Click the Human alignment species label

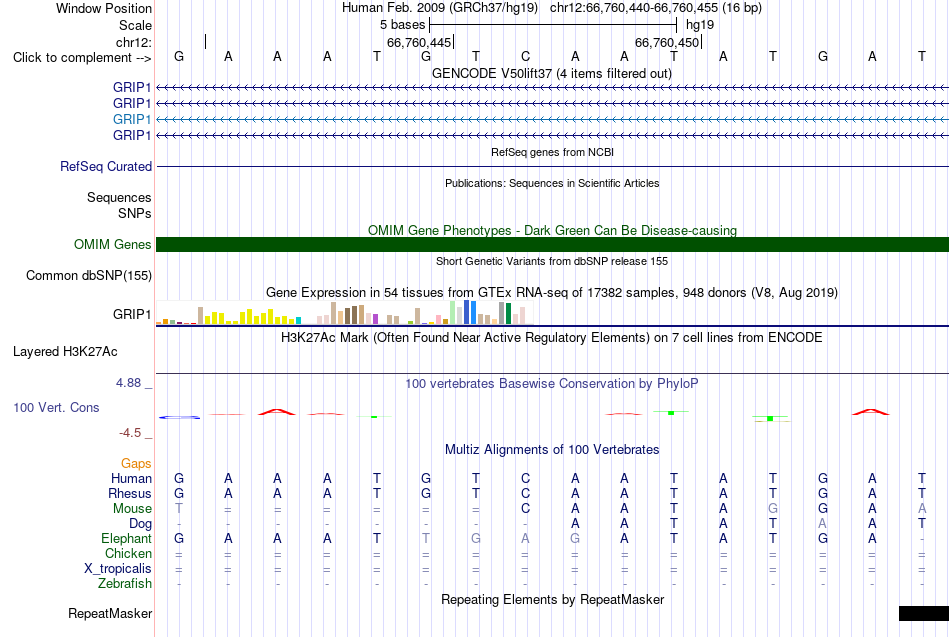[131, 479]
